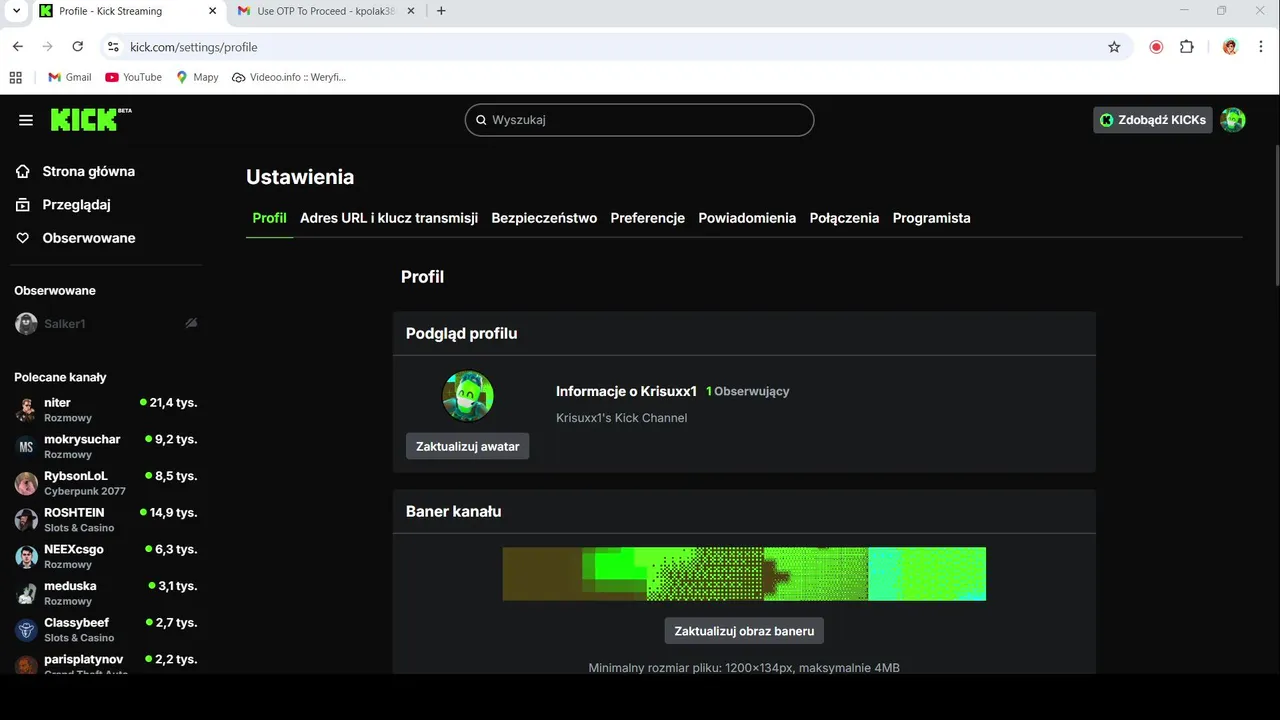Bookmark this page with star icon
This screenshot has width=1280, height=720.
[1114, 47]
